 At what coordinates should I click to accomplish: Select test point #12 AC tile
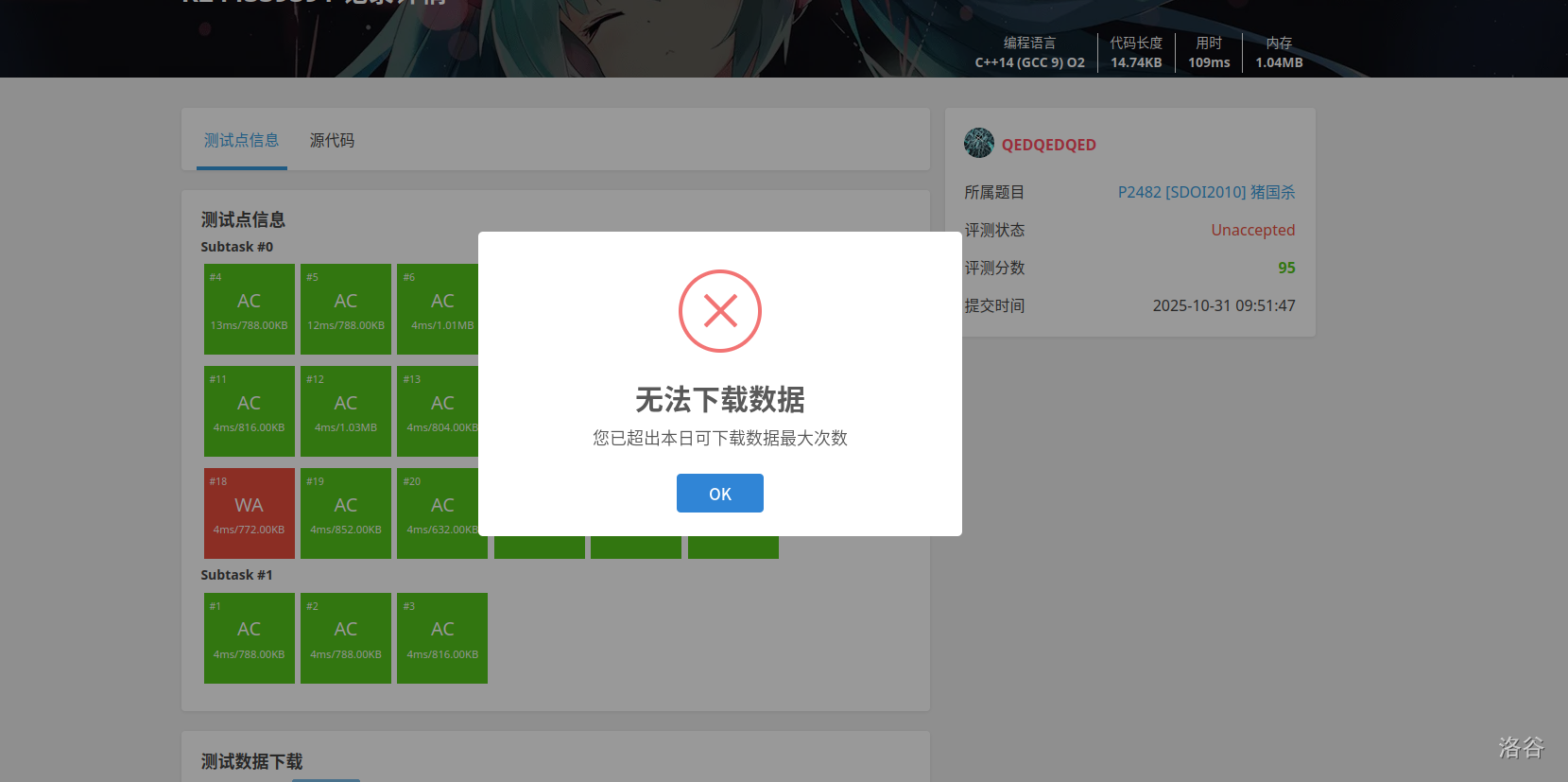(x=346, y=411)
